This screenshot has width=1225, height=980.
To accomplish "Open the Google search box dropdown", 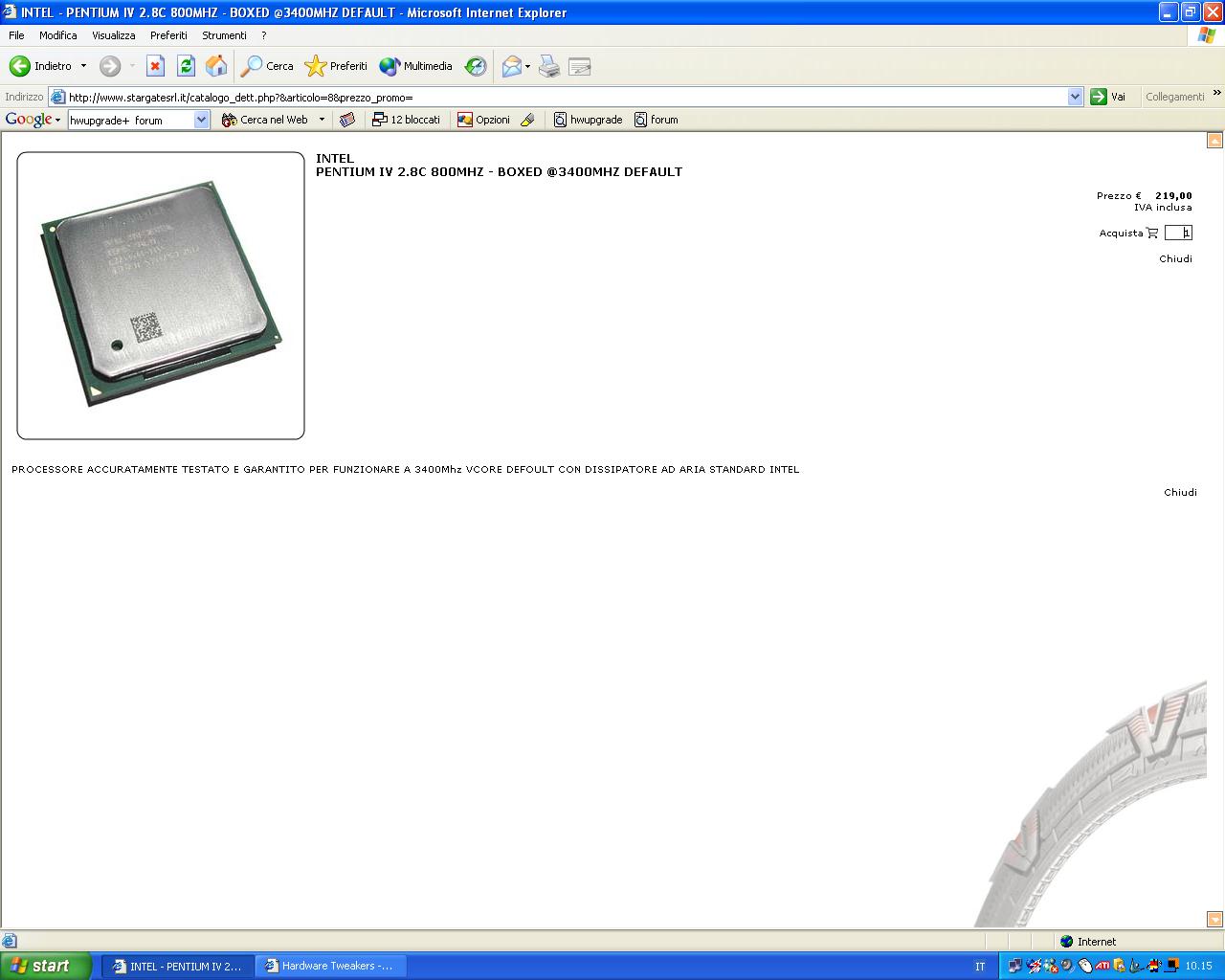I will [201, 120].
